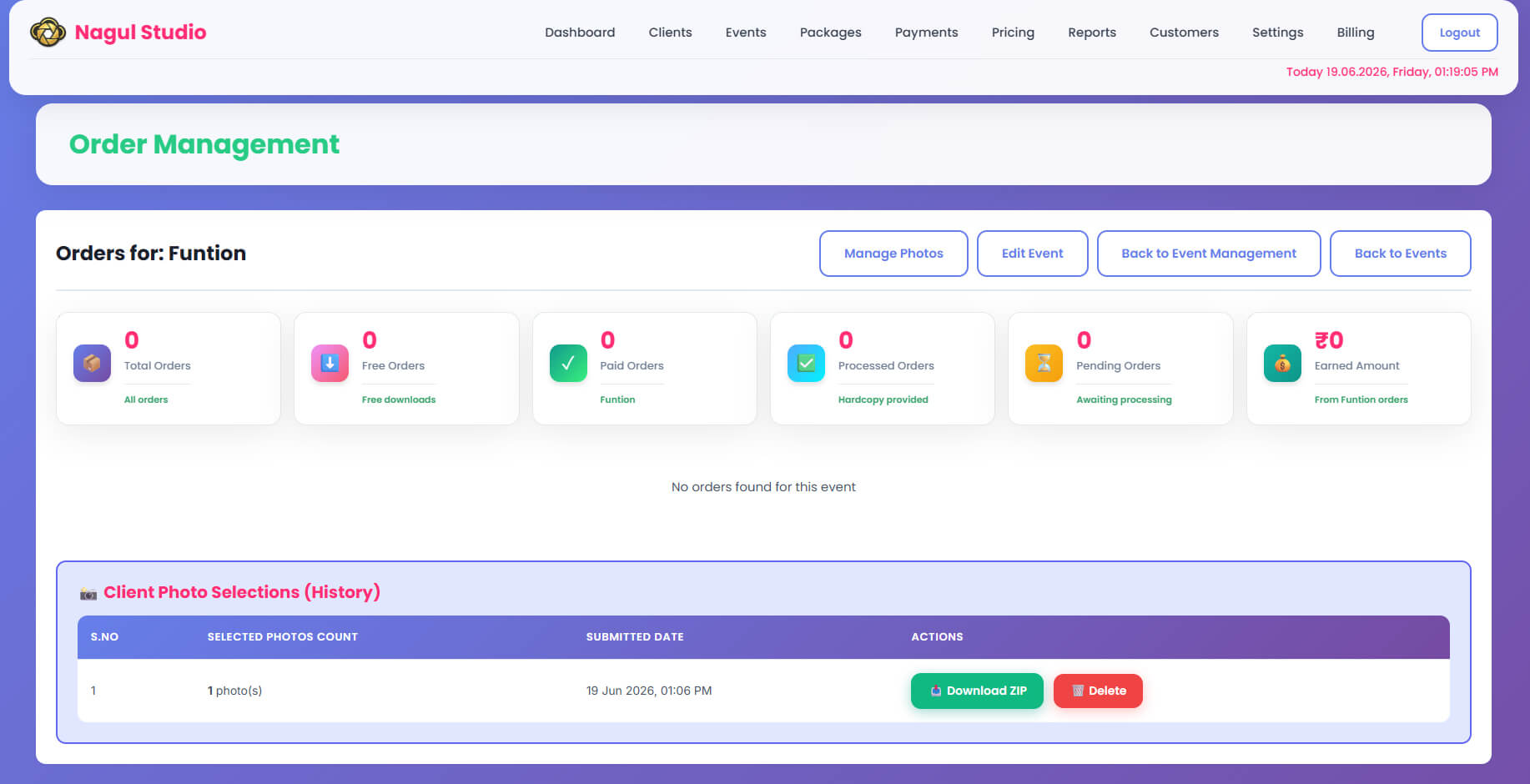Image resolution: width=1530 pixels, height=784 pixels.
Task: Click the Pending Orders hourglass icon
Action: click(1044, 364)
